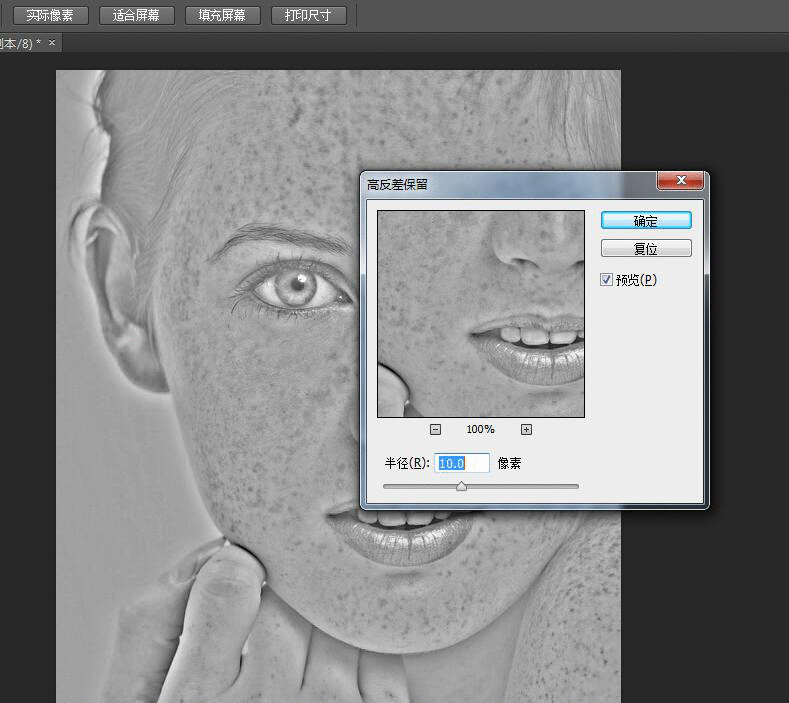Click 确定 to confirm the filter
This screenshot has height=703, width=789.
(646, 220)
